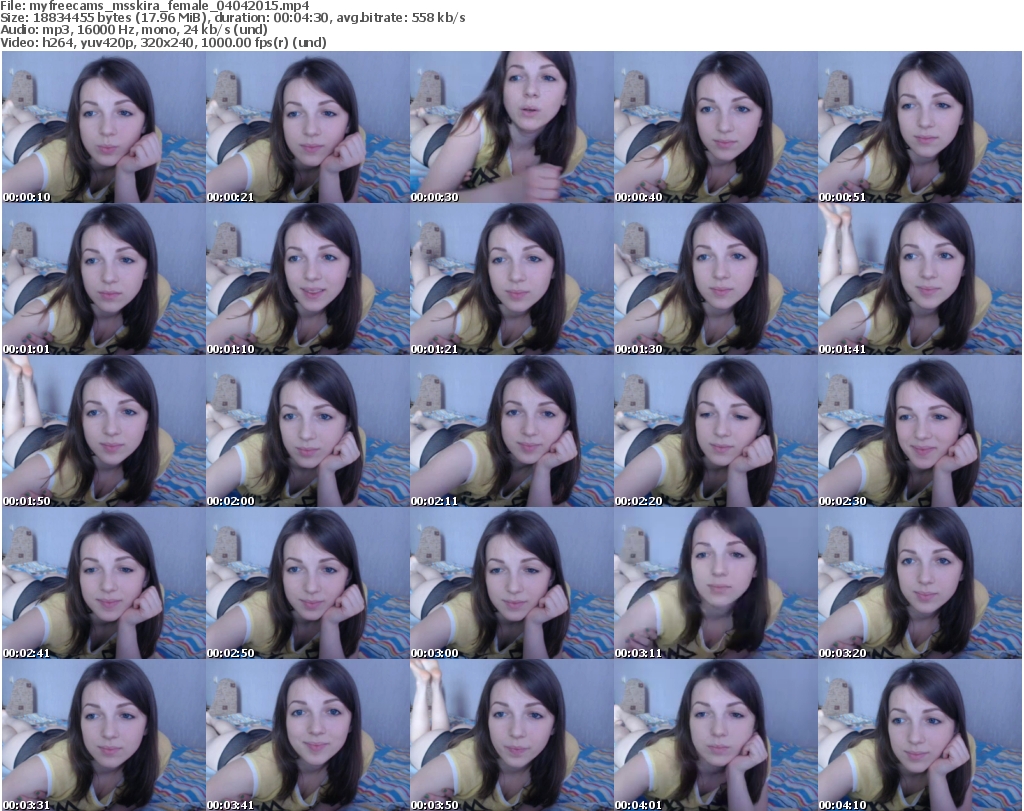Select the thumbnail frame stamped 00:02:20
The image size is (1024, 811).
click(716, 431)
